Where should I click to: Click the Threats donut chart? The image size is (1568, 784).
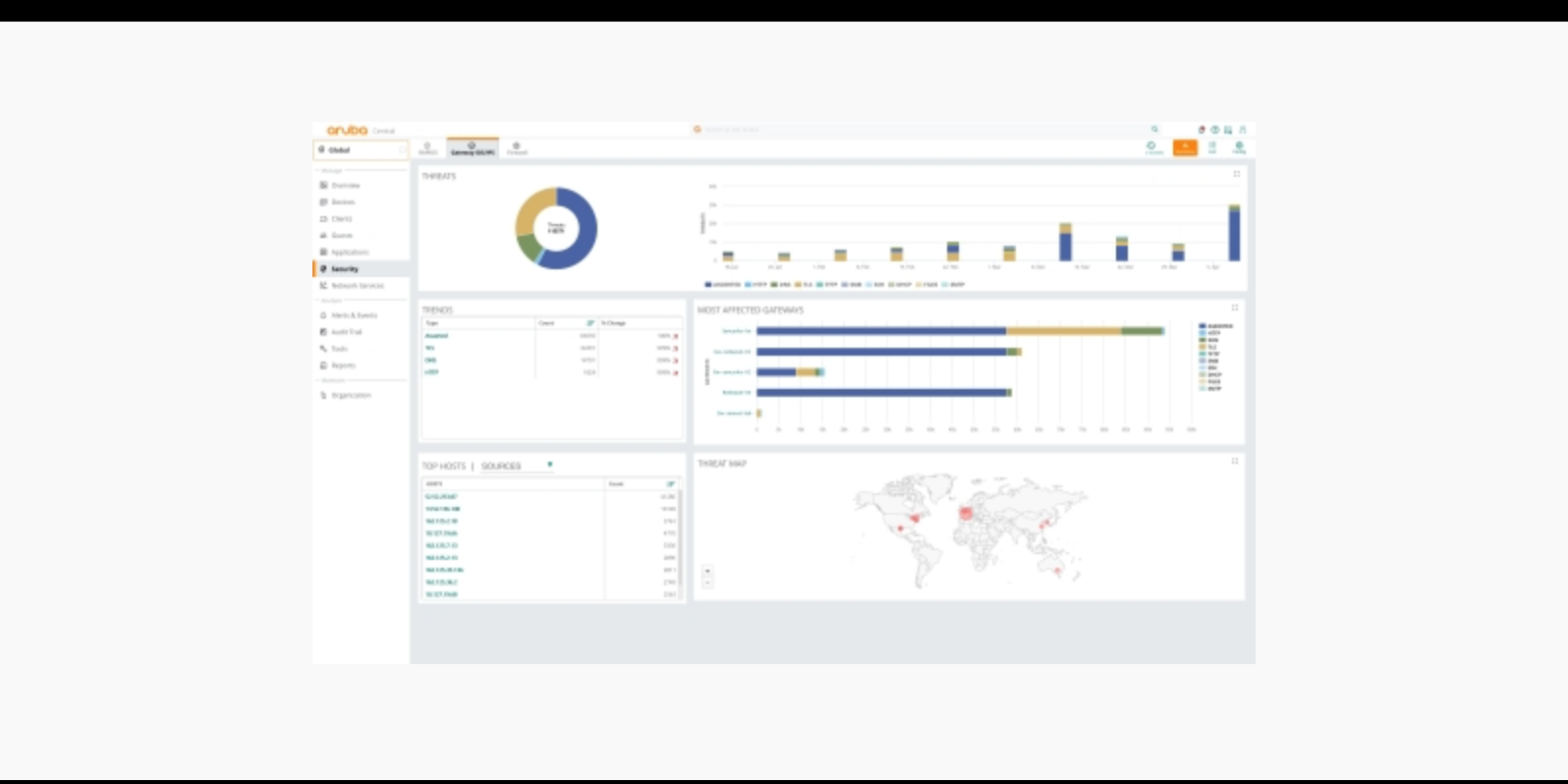pyautogui.click(x=556, y=228)
